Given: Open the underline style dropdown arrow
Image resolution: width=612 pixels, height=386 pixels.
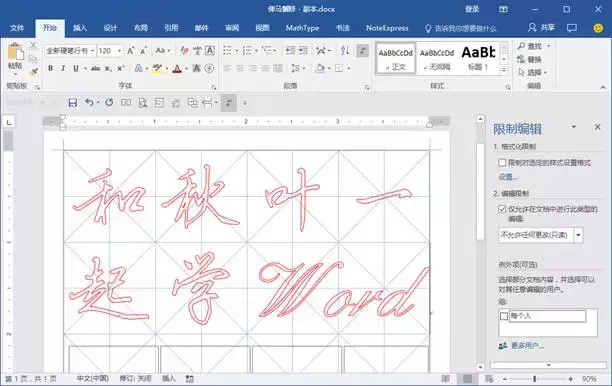Looking at the screenshot, I should (85, 69).
